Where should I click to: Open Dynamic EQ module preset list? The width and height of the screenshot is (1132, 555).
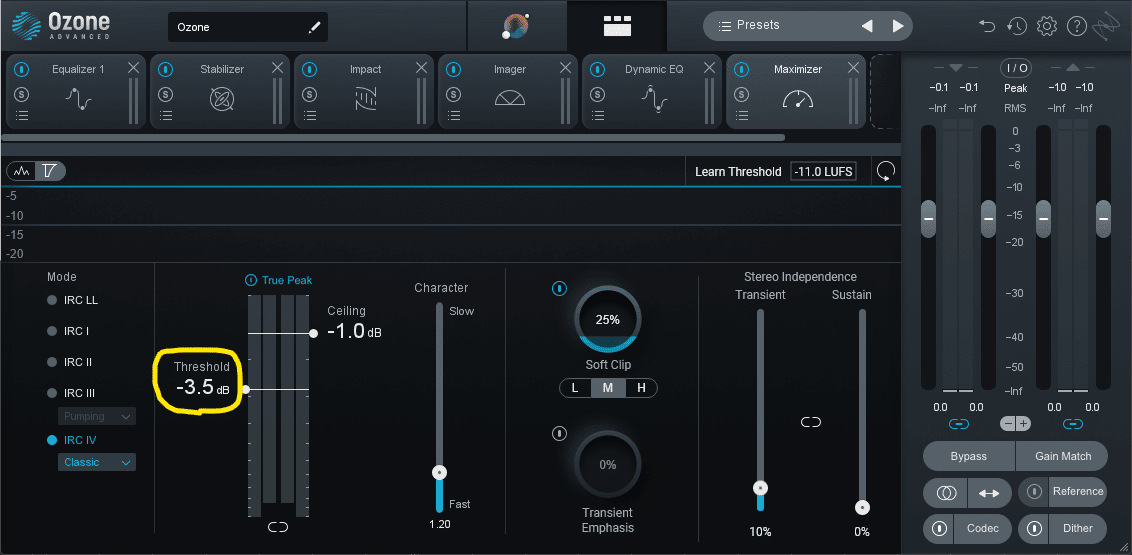coord(598,115)
